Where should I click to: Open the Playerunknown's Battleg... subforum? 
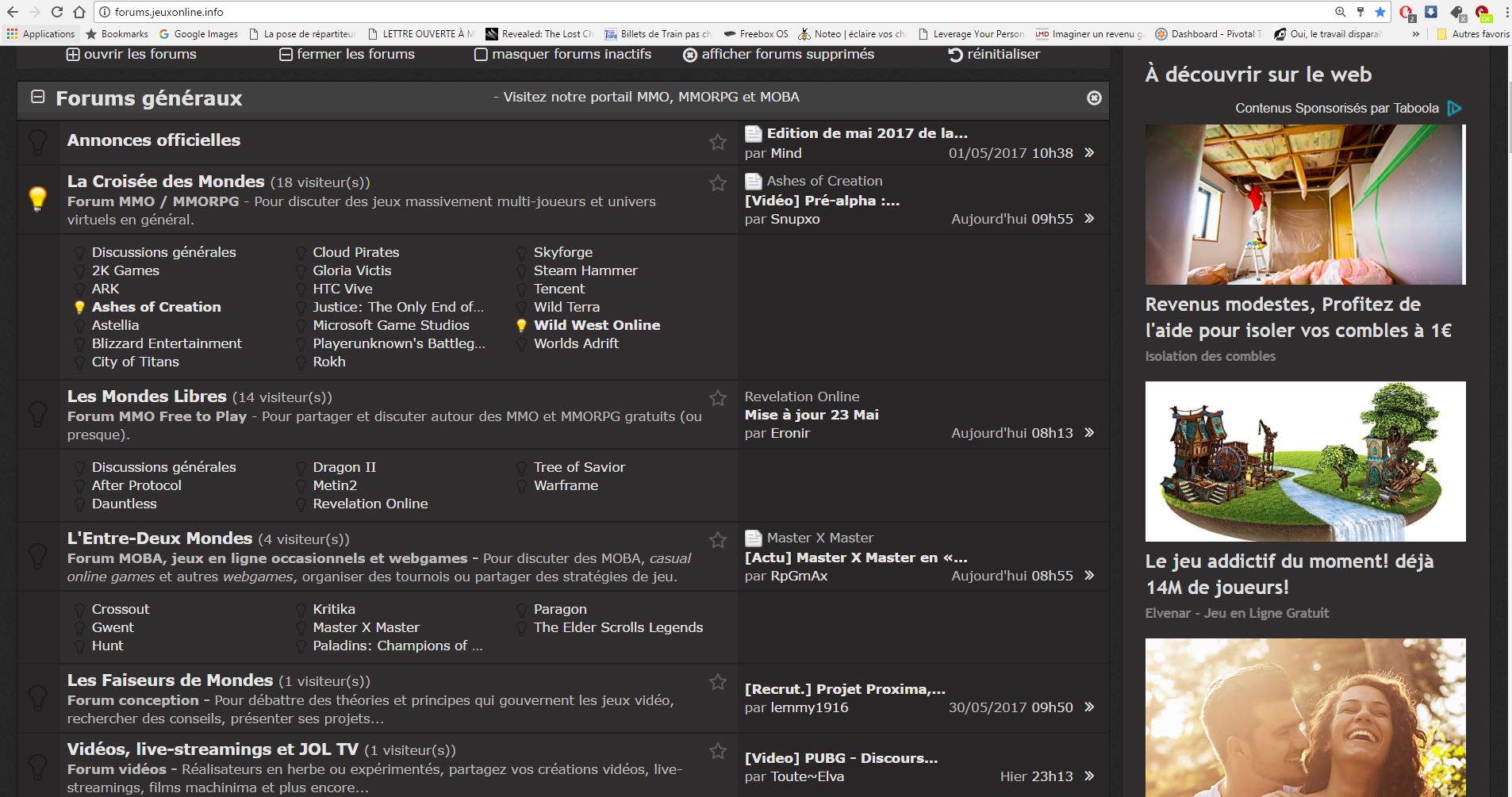point(398,343)
